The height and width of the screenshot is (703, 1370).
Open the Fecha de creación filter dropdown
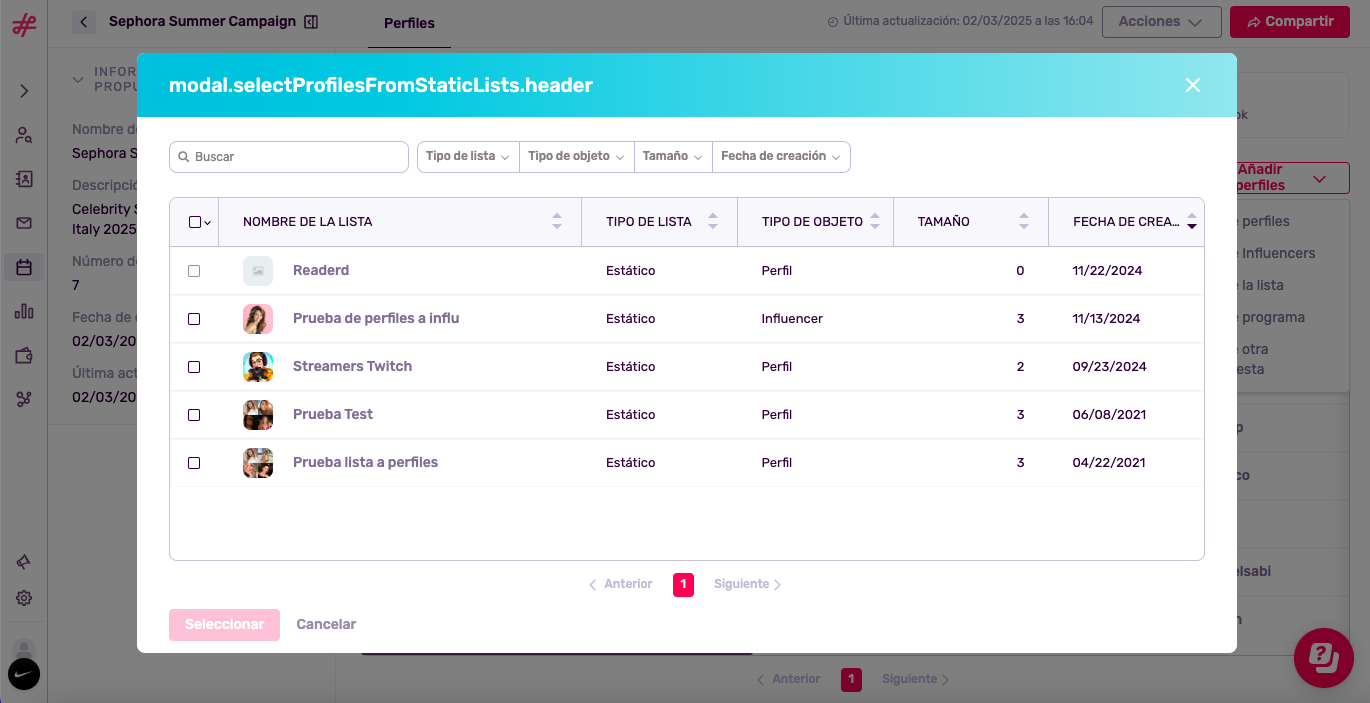coord(781,157)
